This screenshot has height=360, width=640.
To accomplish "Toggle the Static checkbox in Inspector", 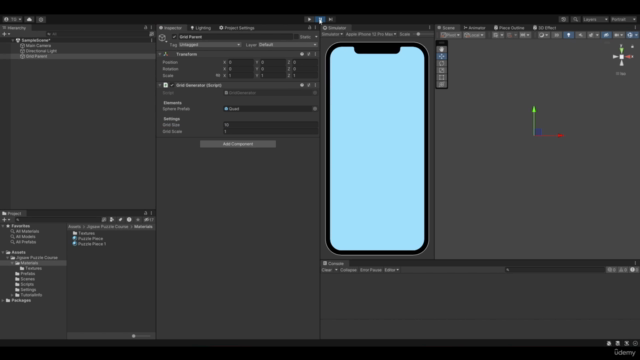I will pyautogui.click(x=296, y=37).
